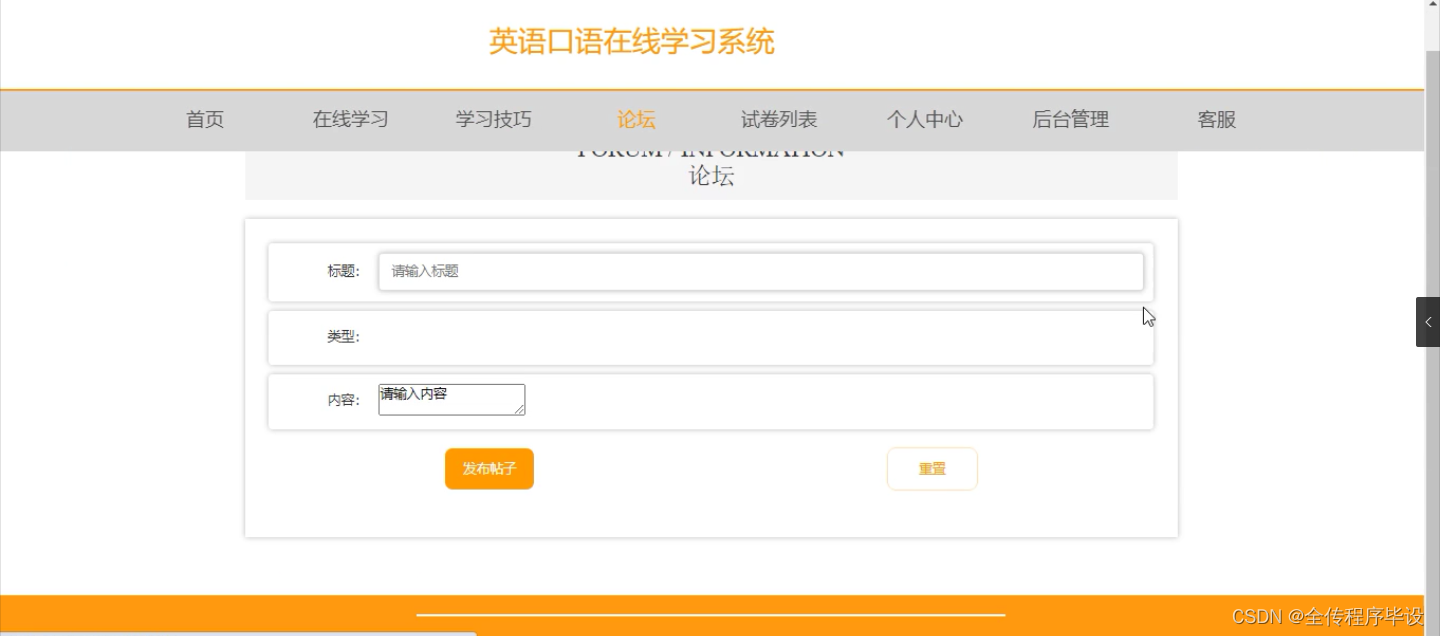Click the 论坛 heading under FORUM / INFORMATION
The image size is (1440, 636).
coord(712,176)
